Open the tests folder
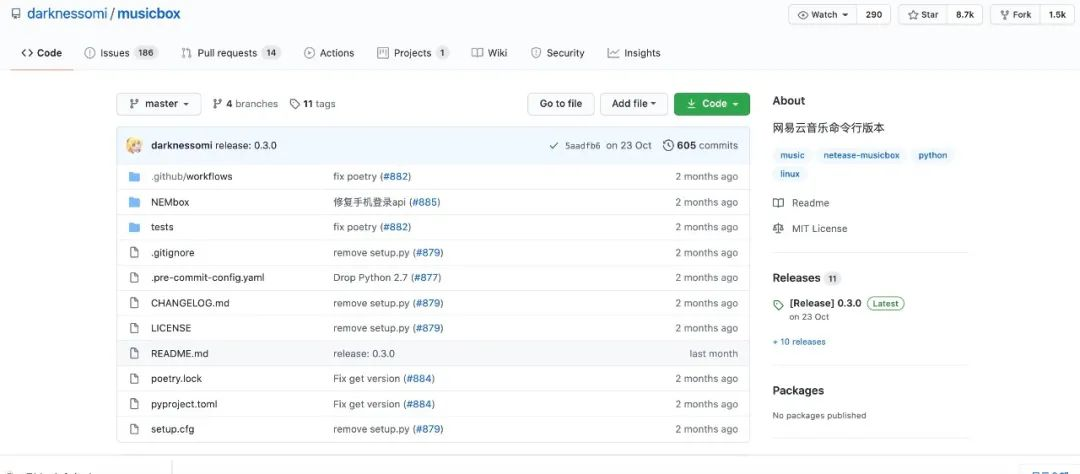This screenshot has height=474, width=1080. point(162,227)
